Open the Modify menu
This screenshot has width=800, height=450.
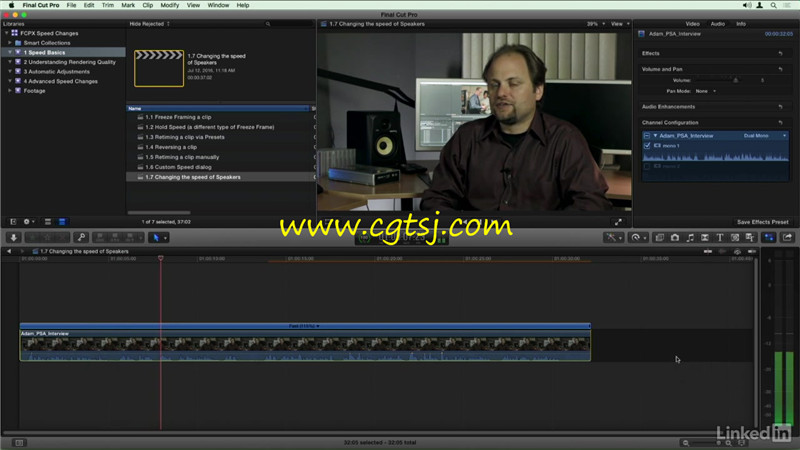click(169, 5)
